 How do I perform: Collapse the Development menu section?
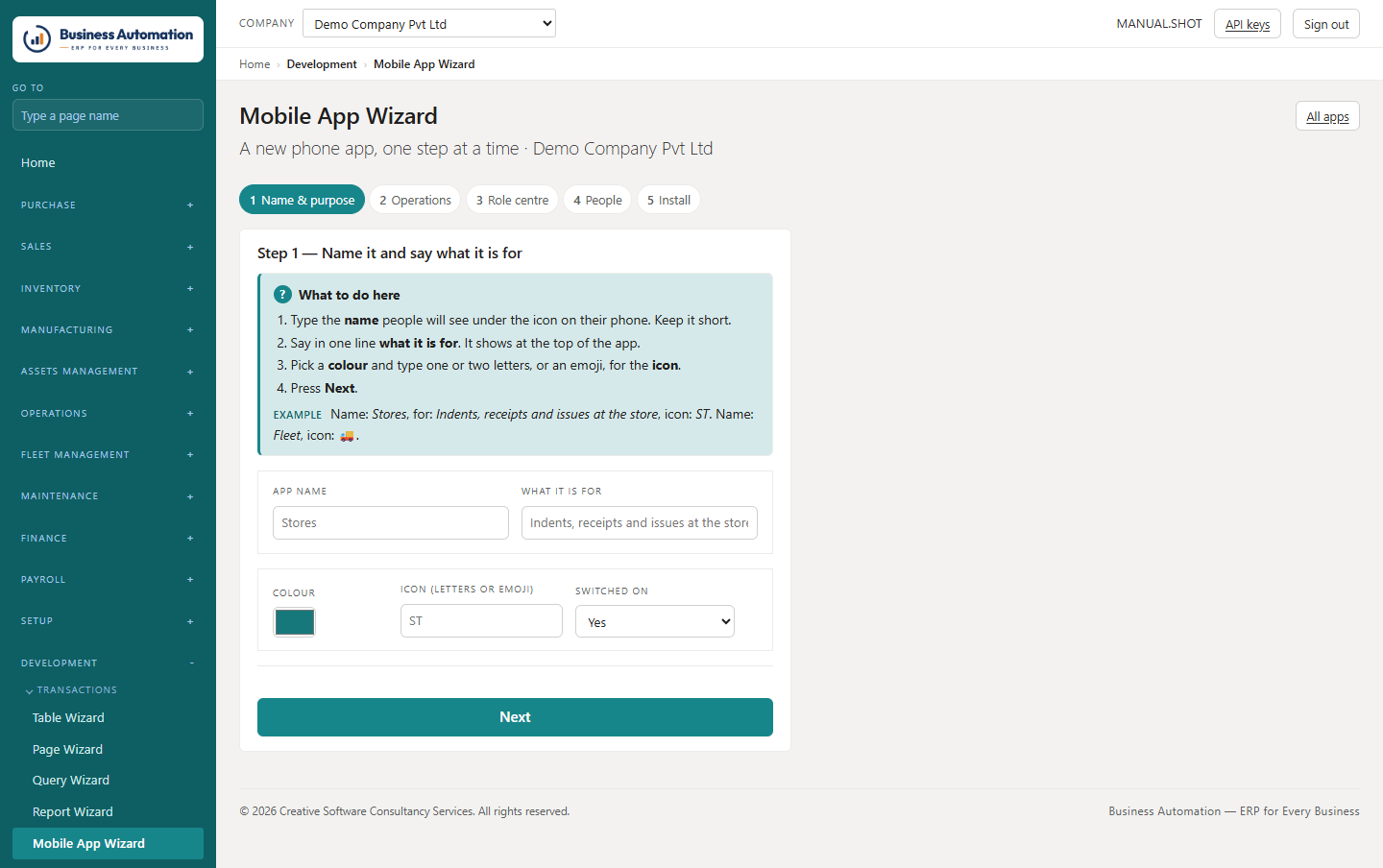pyautogui.click(x=108, y=663)
